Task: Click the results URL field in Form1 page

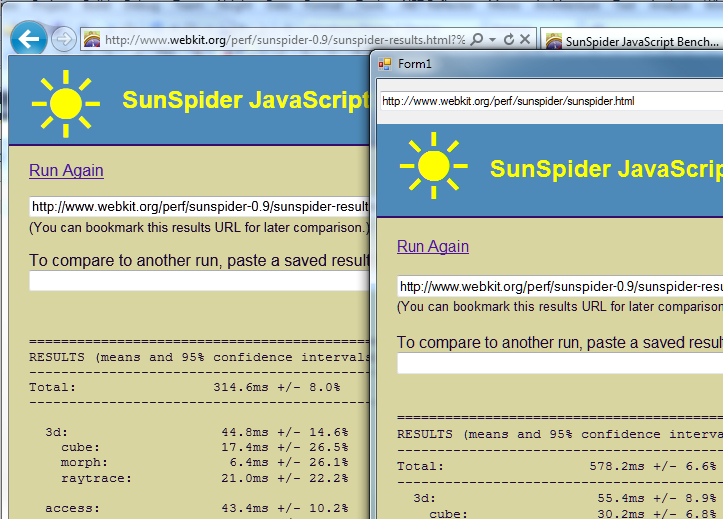Action: point(560,287)
